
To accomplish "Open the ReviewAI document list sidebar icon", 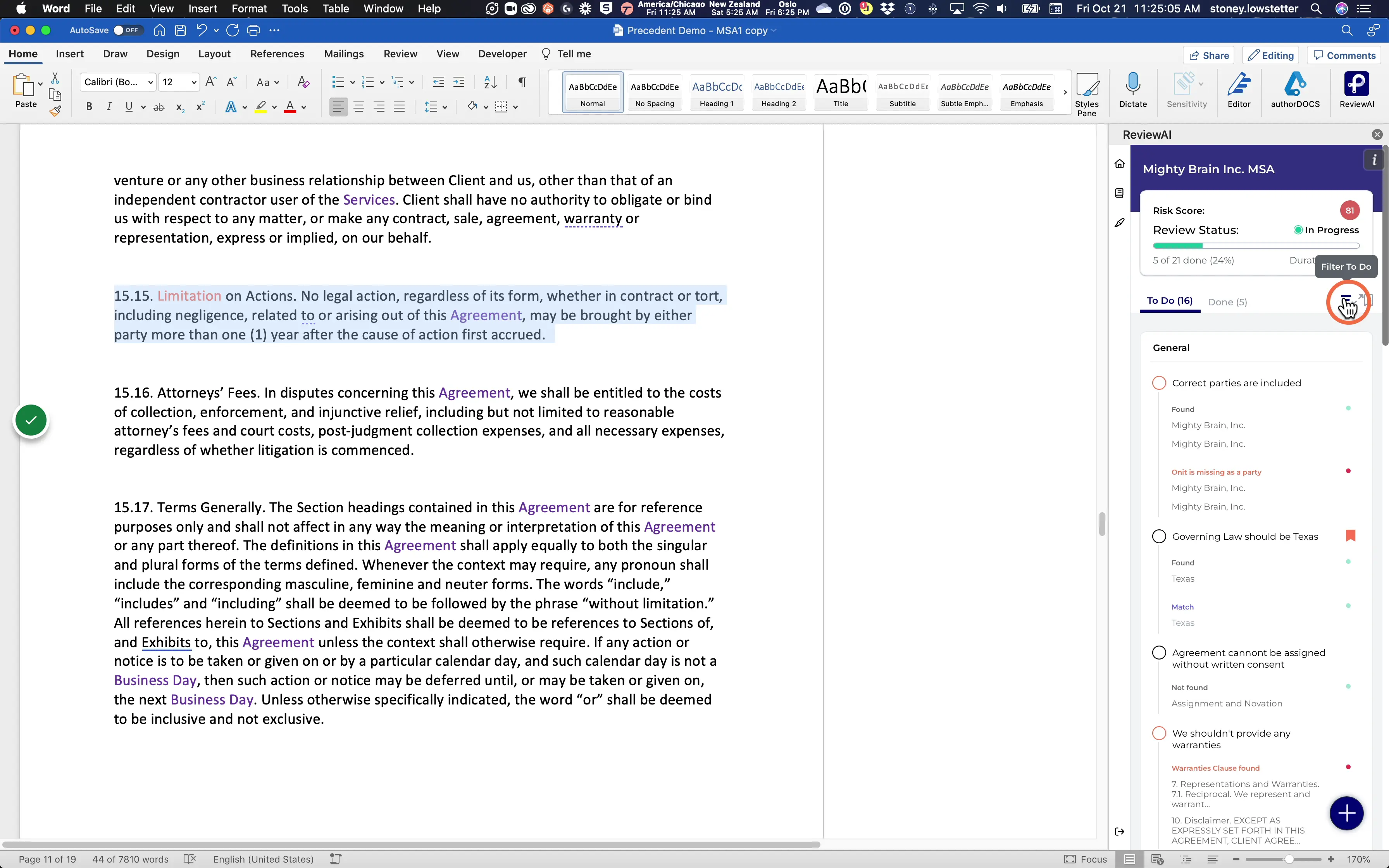I will pos(1119,193).
